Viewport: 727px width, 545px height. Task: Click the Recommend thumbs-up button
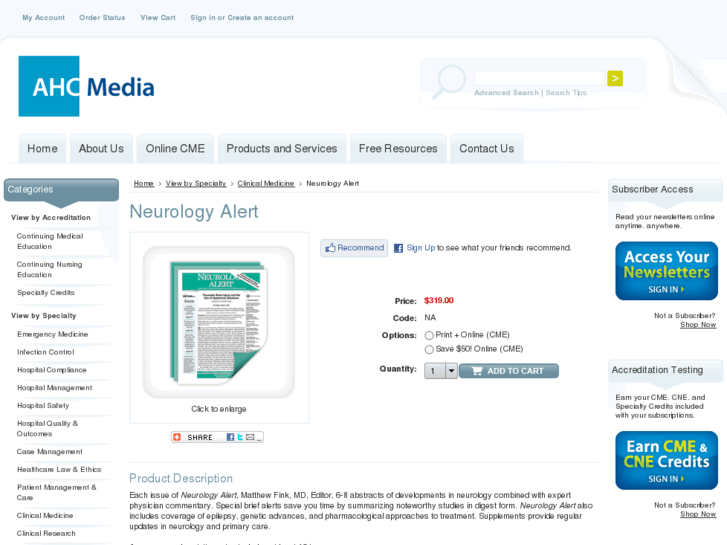click(x=354, y=248)
